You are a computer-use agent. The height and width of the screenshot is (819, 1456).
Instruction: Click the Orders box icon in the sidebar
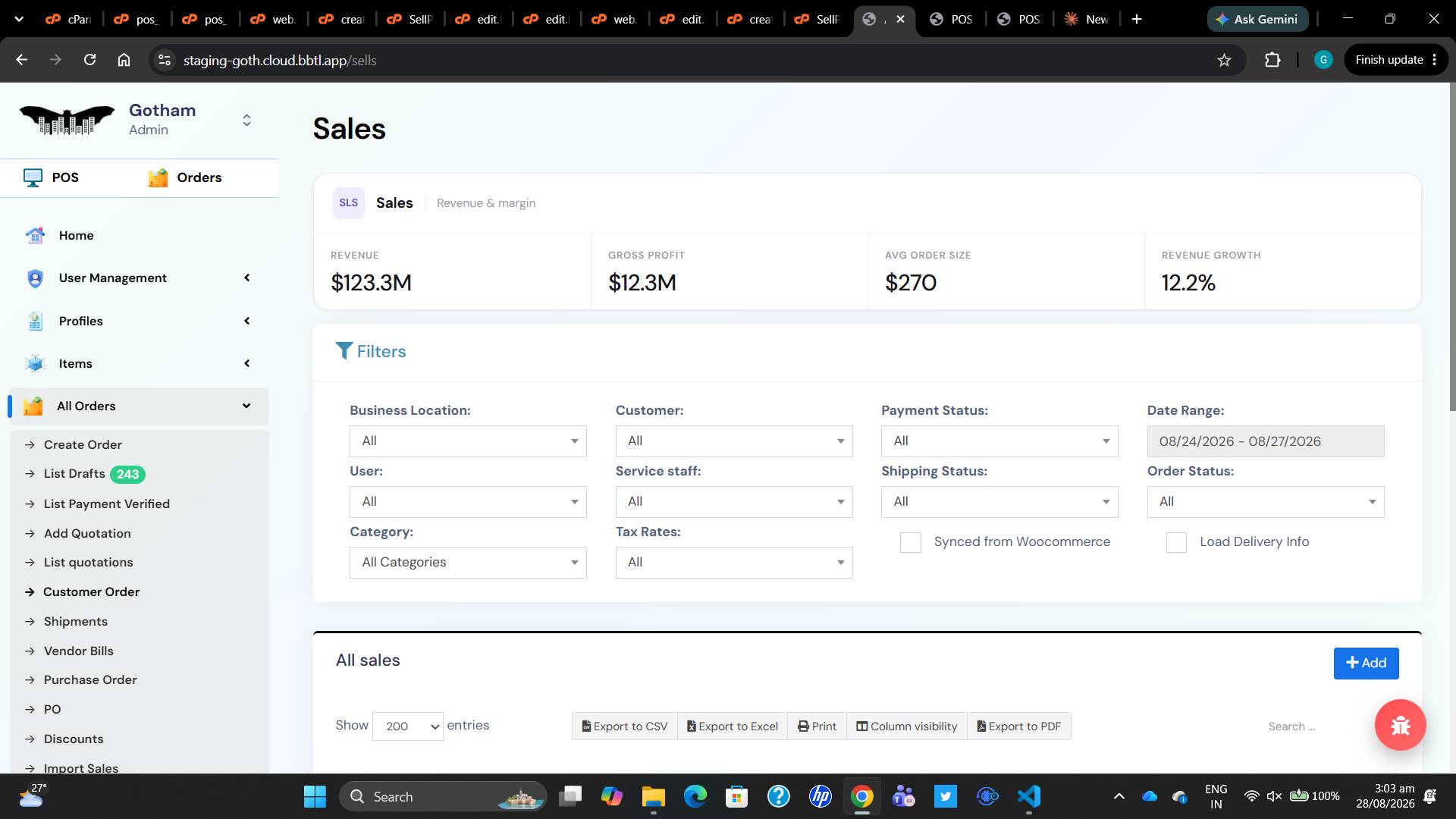click(158, 177)
